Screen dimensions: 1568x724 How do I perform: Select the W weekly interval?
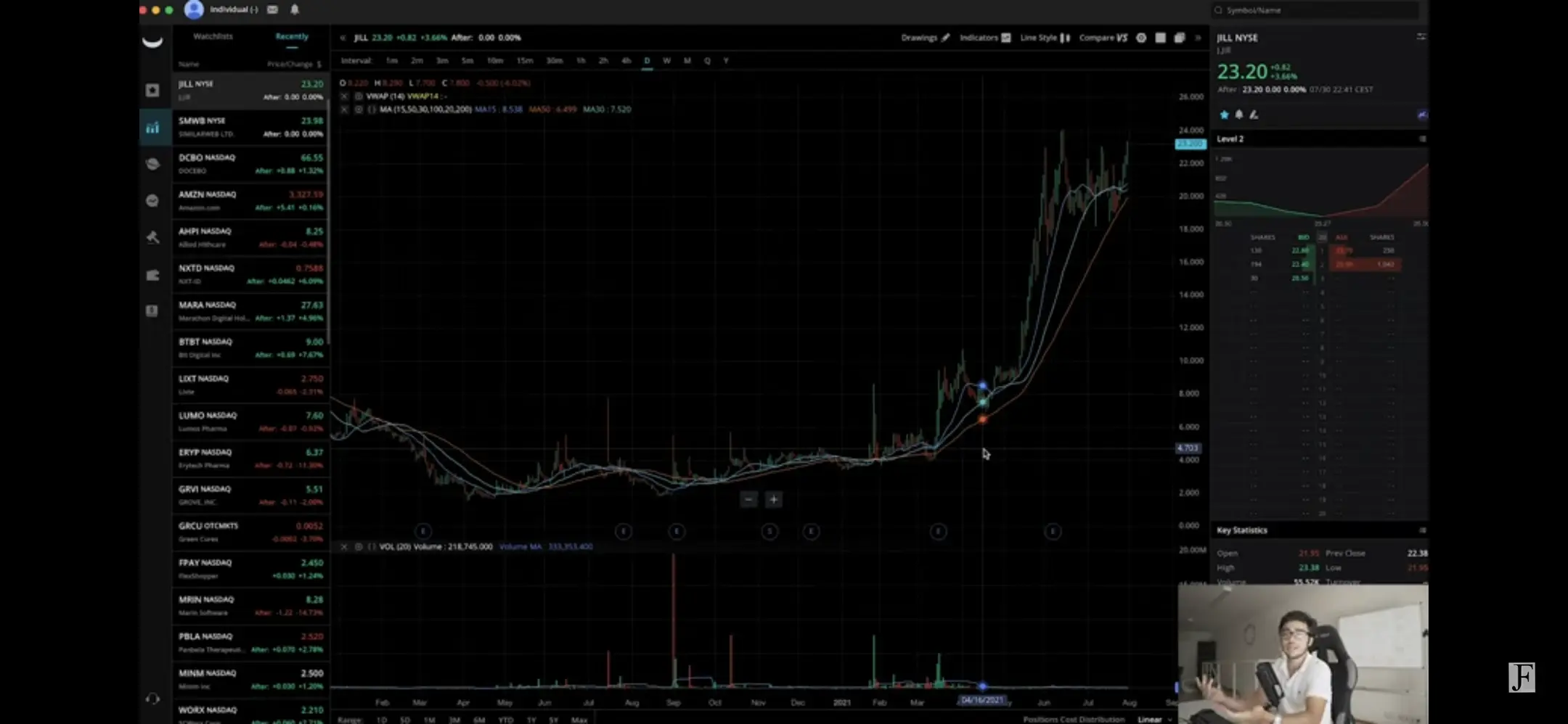(667, 61)
